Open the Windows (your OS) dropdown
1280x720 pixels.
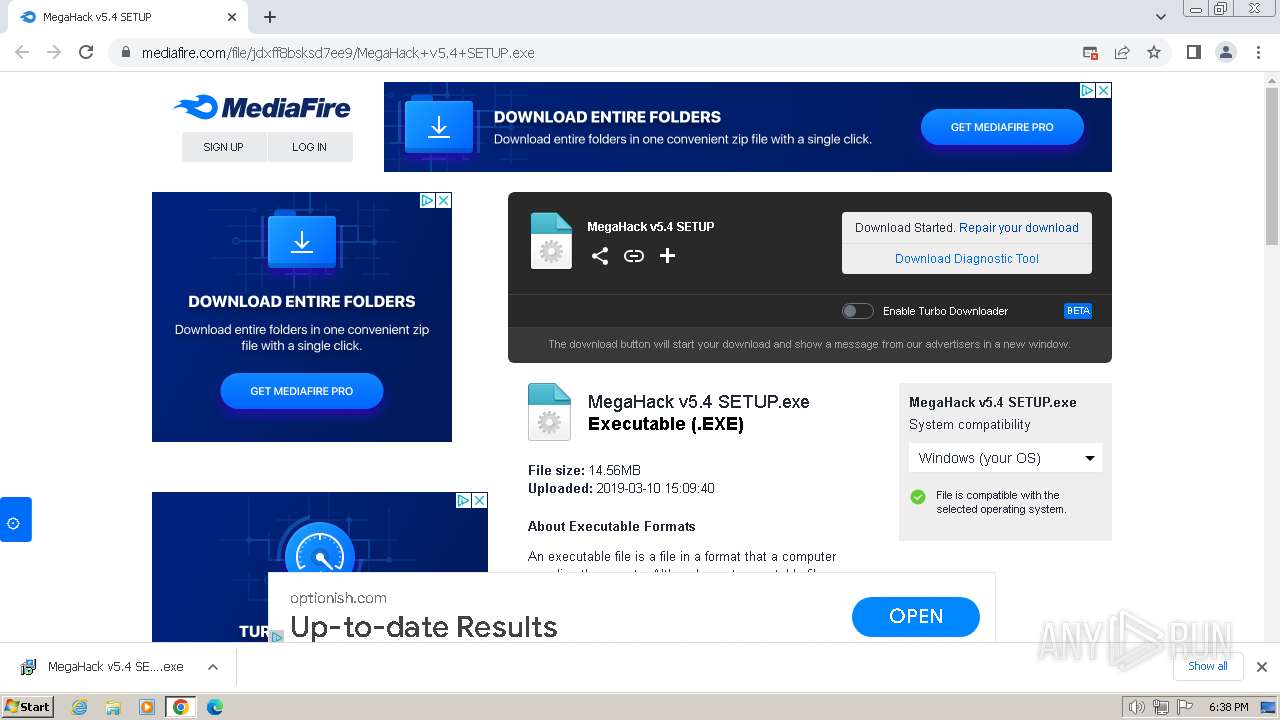click(x=1005, y=458)
